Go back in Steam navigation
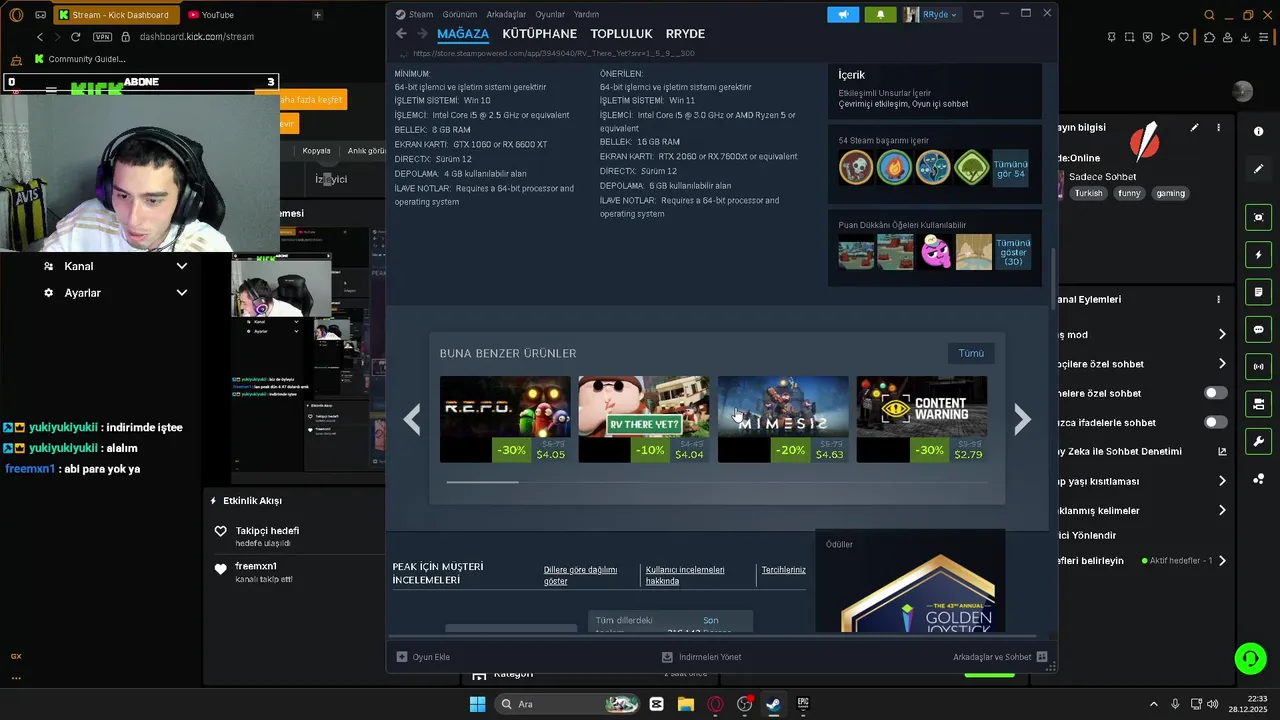This screenshot has height=720, width=1280. tap(401, 34)
